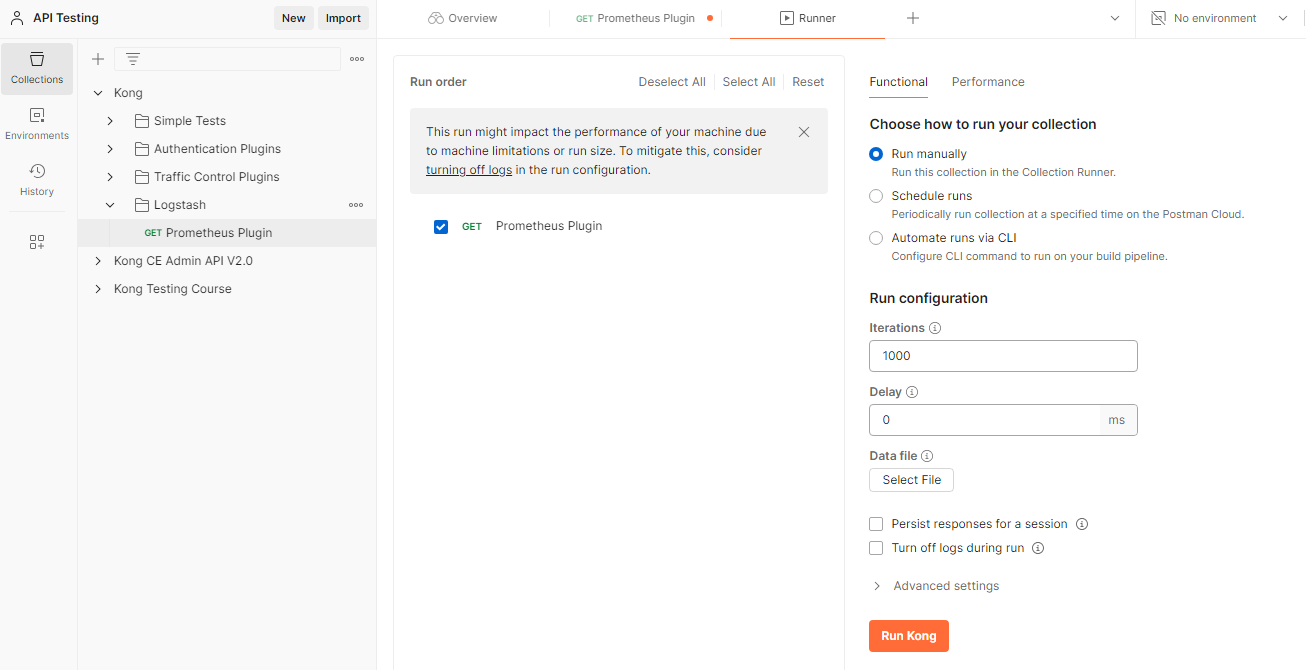Select the Schedule runs radio option
This screenshot has width=1306, height=670.
(x=876, y=196)
